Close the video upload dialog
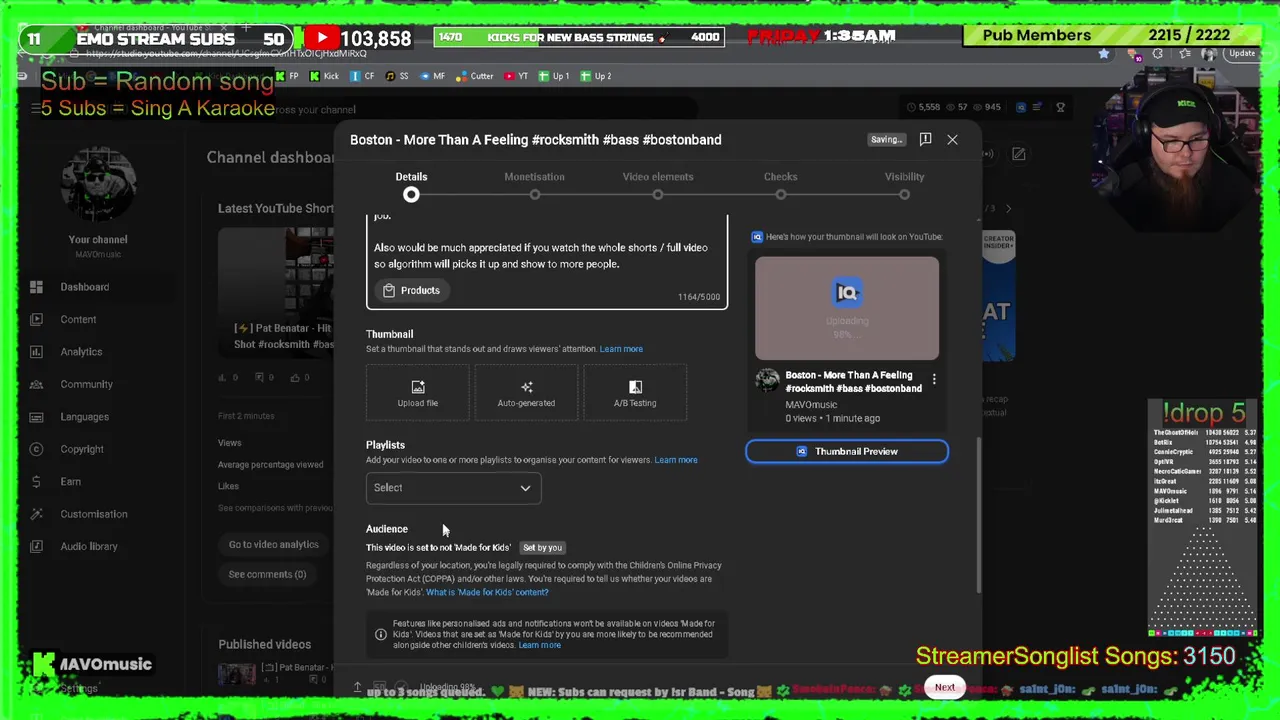This screenshot has height=720, width=1280. tap(952, 140)
